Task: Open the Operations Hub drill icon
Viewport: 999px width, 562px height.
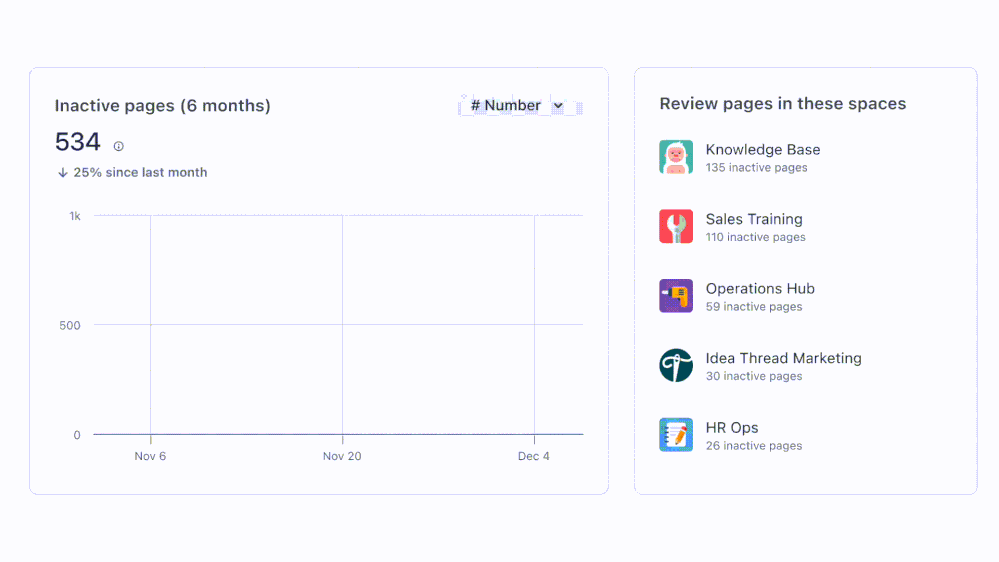Action: pyautogui.click(x=676, y=296)
